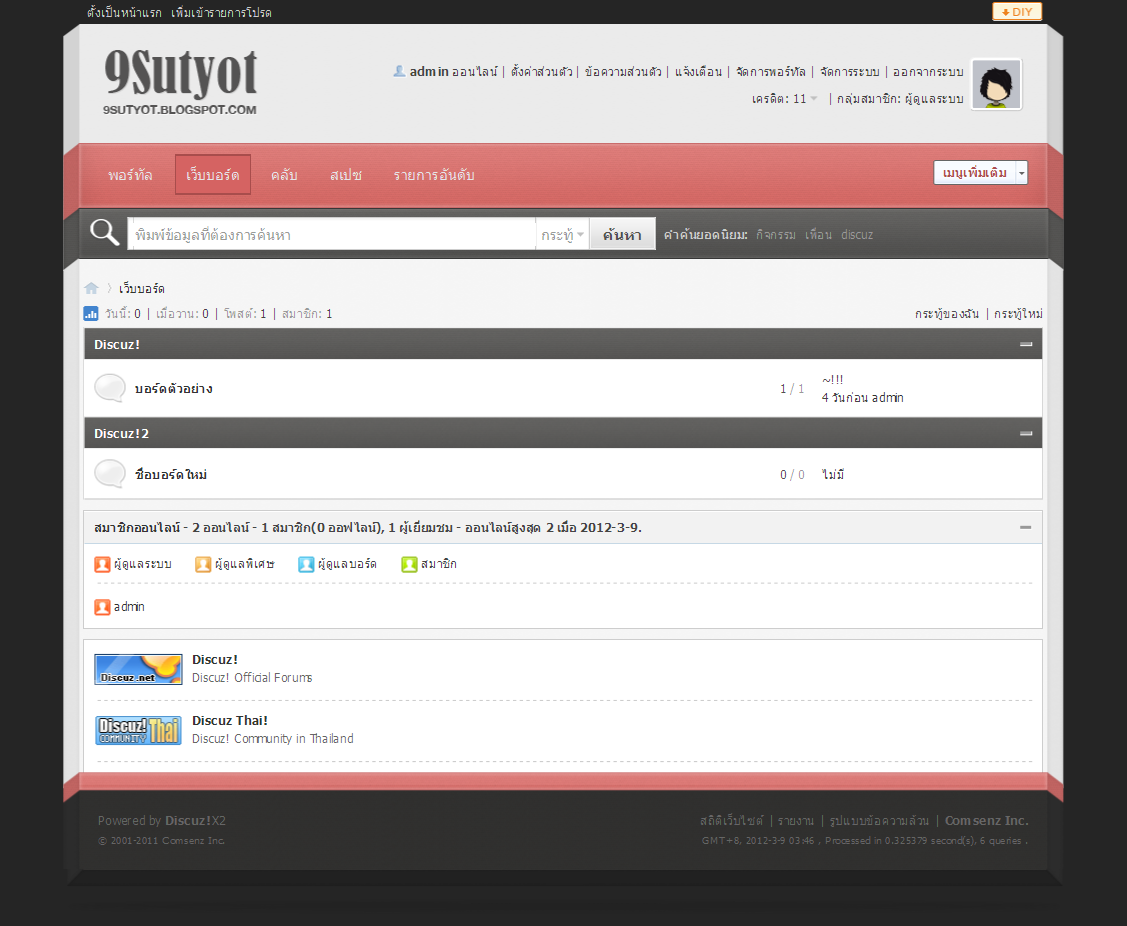This screenshot has height=926, width=1127.
Task: Click the orange DIY button
Action: tap(1017, 12)
